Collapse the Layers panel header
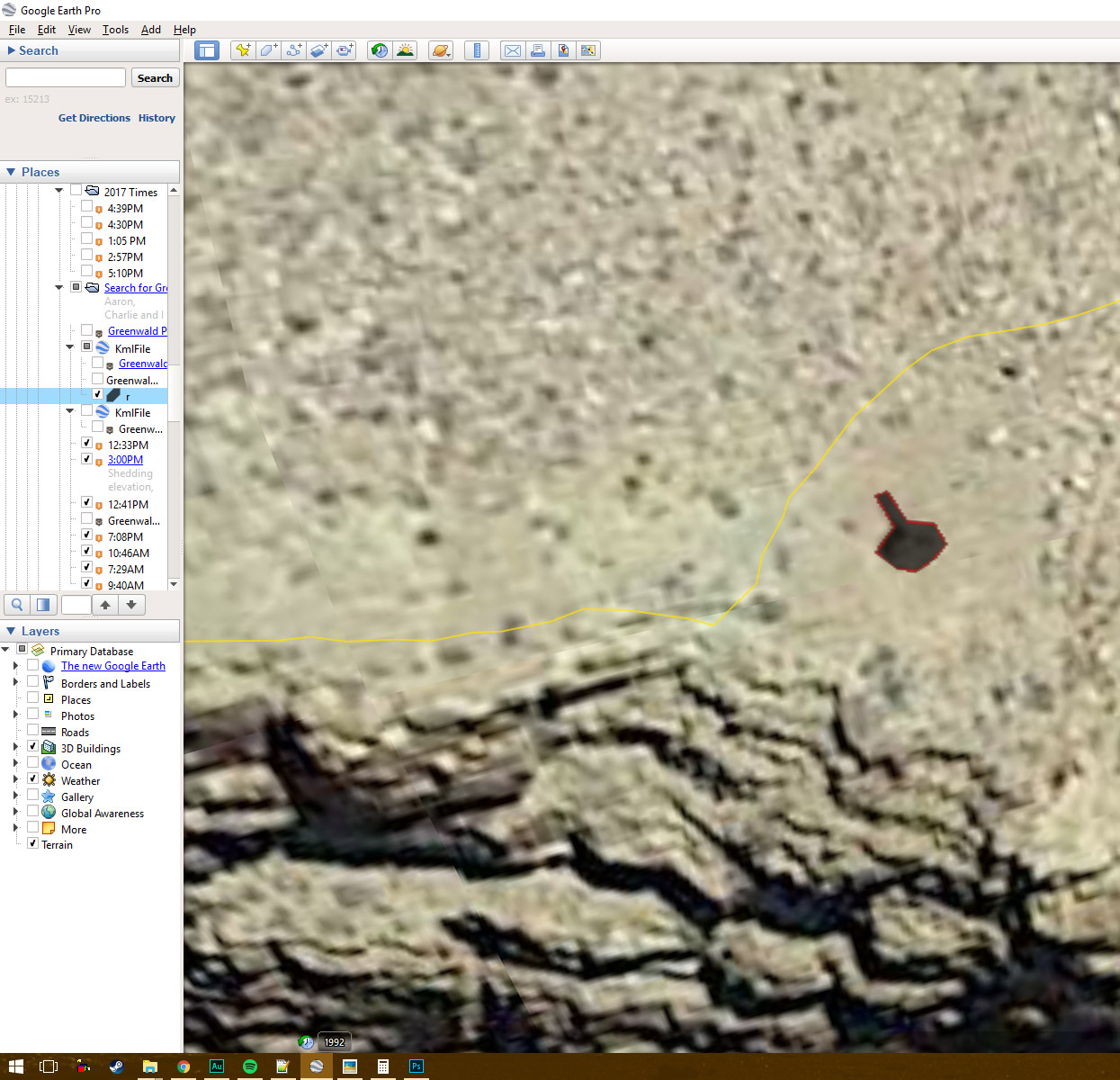The image size is (1120, 1080). pos(90,631)
